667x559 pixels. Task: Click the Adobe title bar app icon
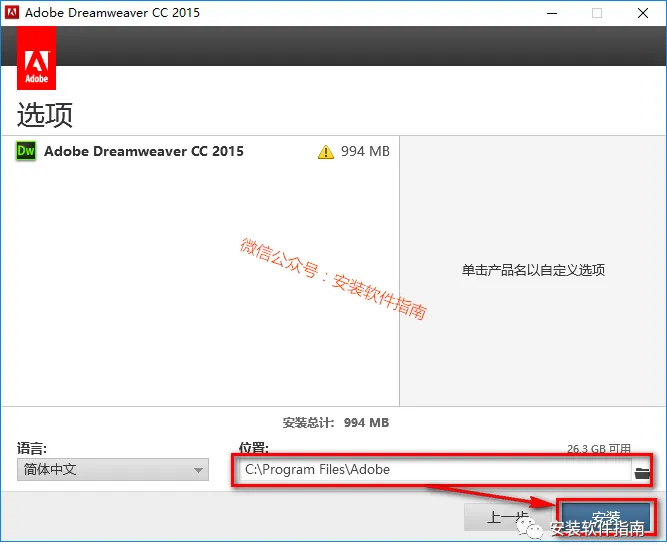coord(12,12)
